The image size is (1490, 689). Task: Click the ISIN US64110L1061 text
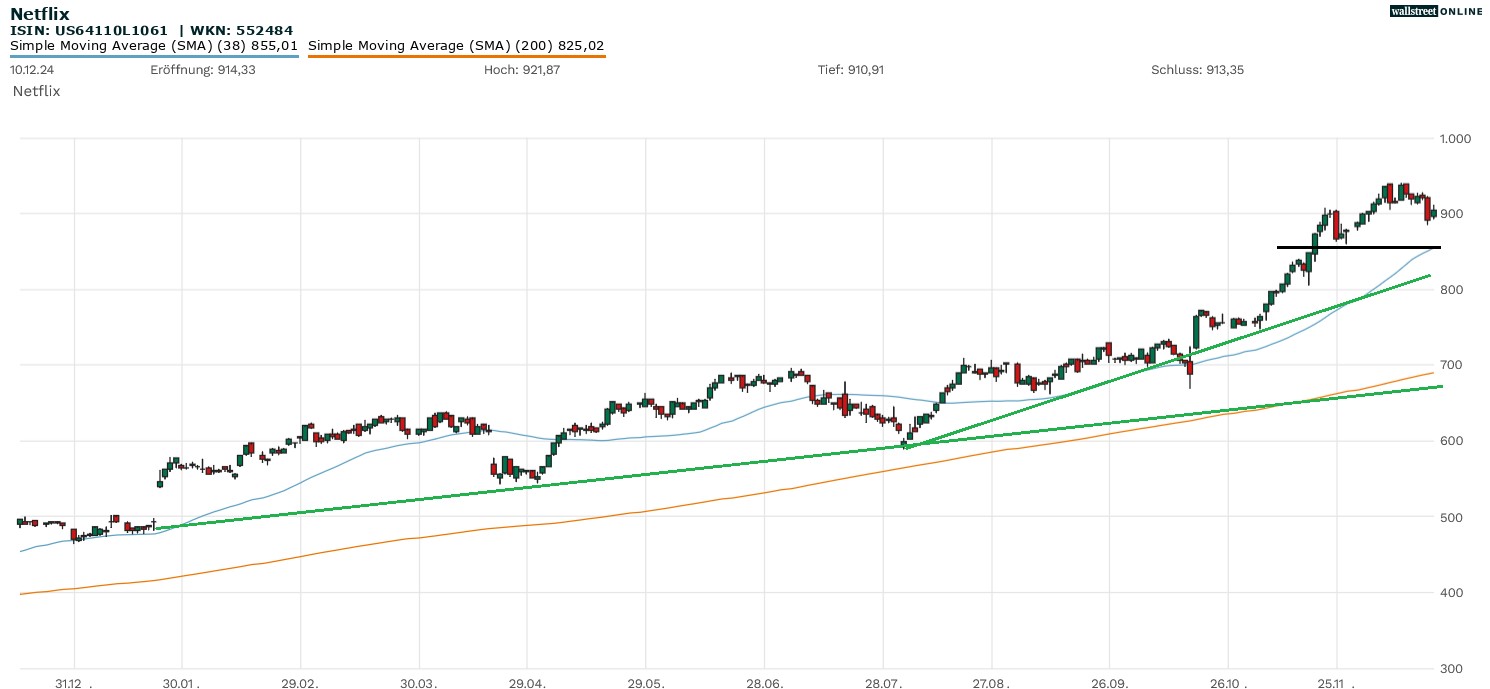89,30
